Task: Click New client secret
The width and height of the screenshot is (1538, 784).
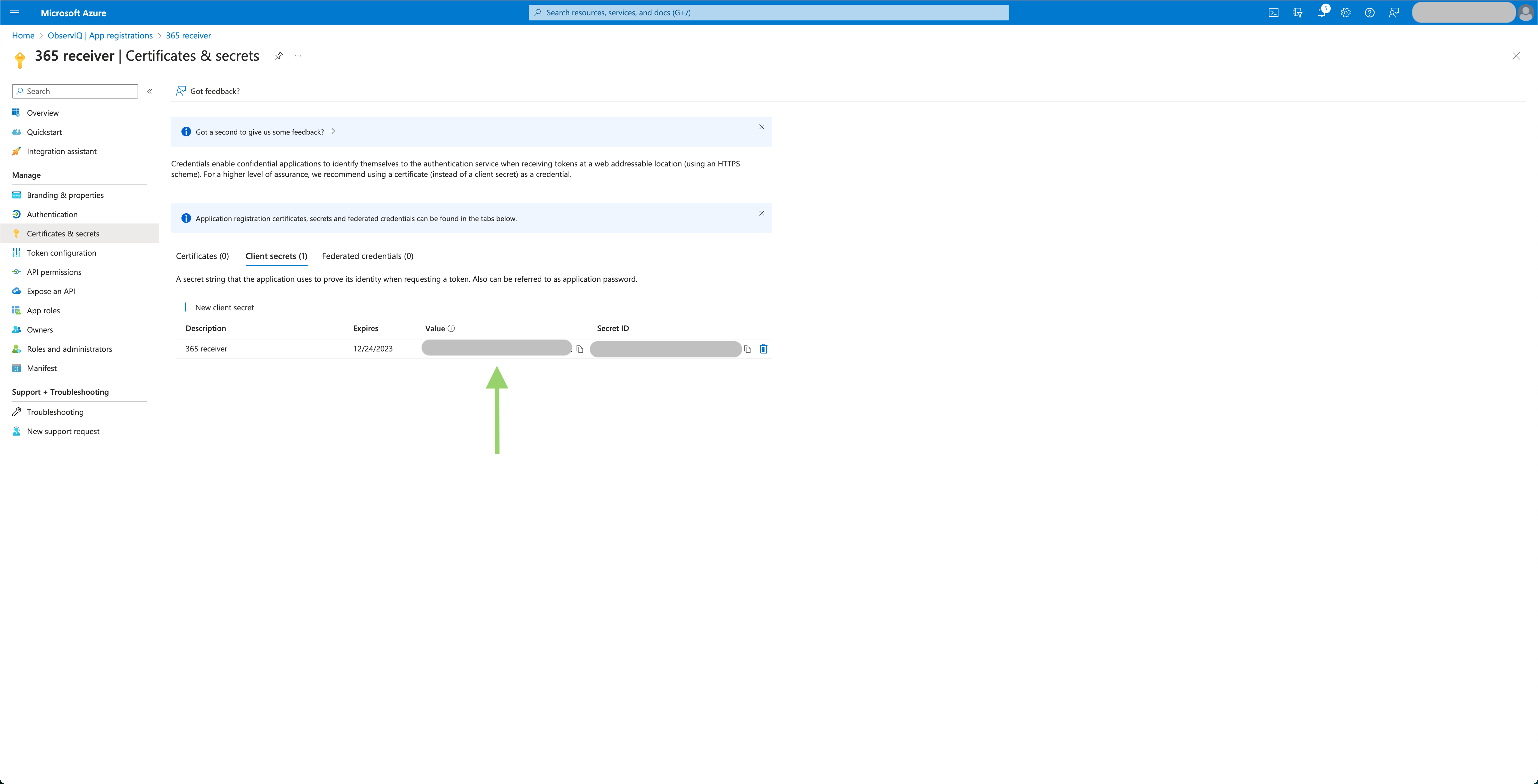Action: [217, 308]
